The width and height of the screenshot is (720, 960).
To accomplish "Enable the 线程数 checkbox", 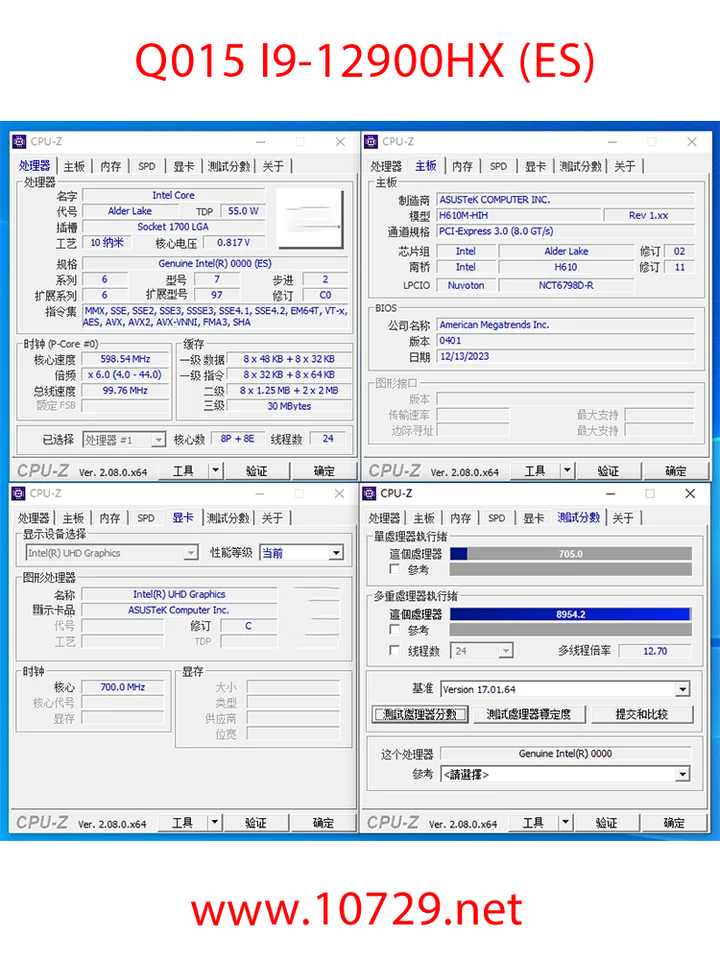I will (x=395, y=650).
